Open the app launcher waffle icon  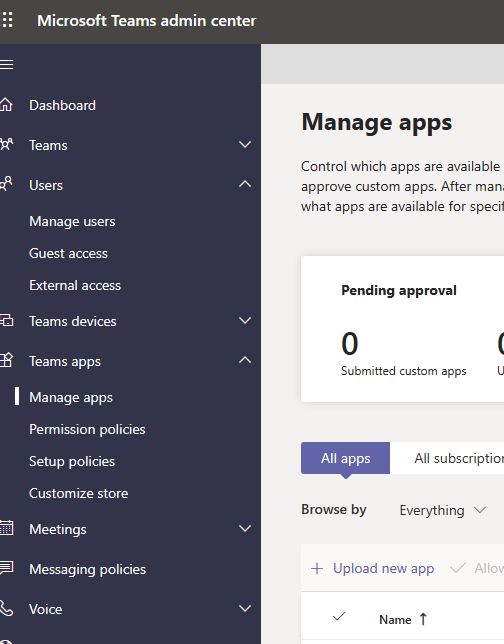(x=7, y=20)
